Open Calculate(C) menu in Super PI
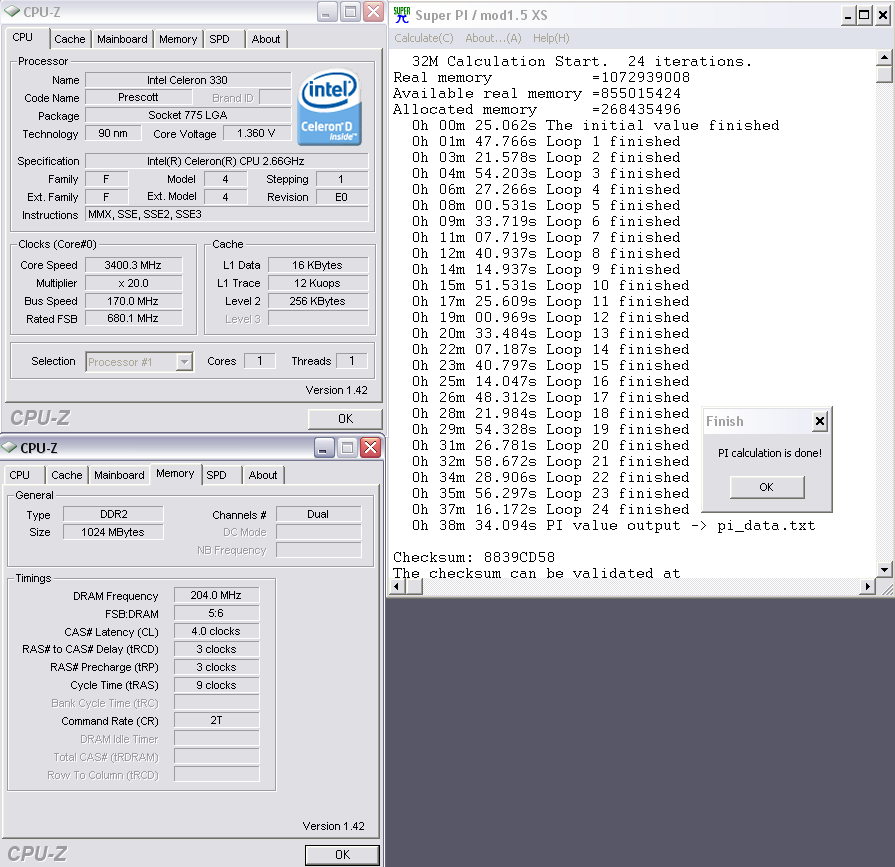 [x=424, y=38]
